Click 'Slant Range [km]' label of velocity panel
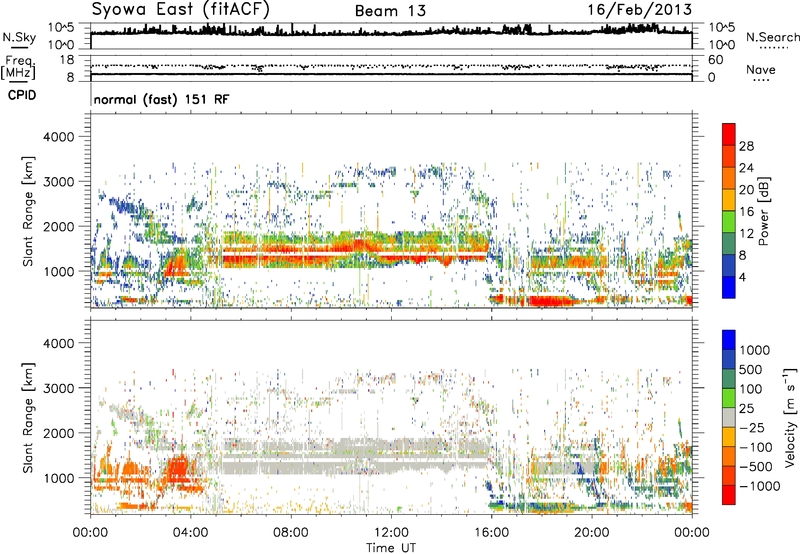Screen dimensions: 800x554 click(x=28, y=418)
